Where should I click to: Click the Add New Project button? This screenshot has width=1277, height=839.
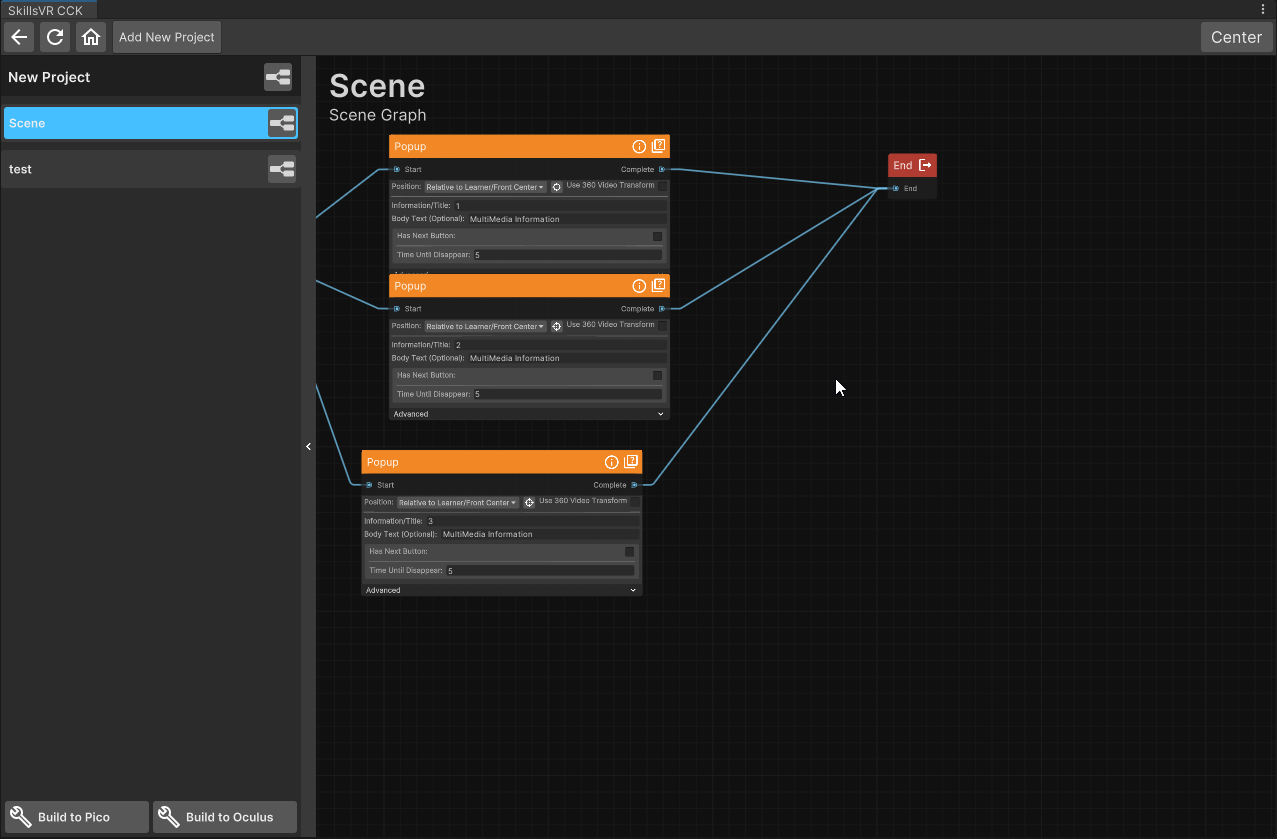(167, 37)
